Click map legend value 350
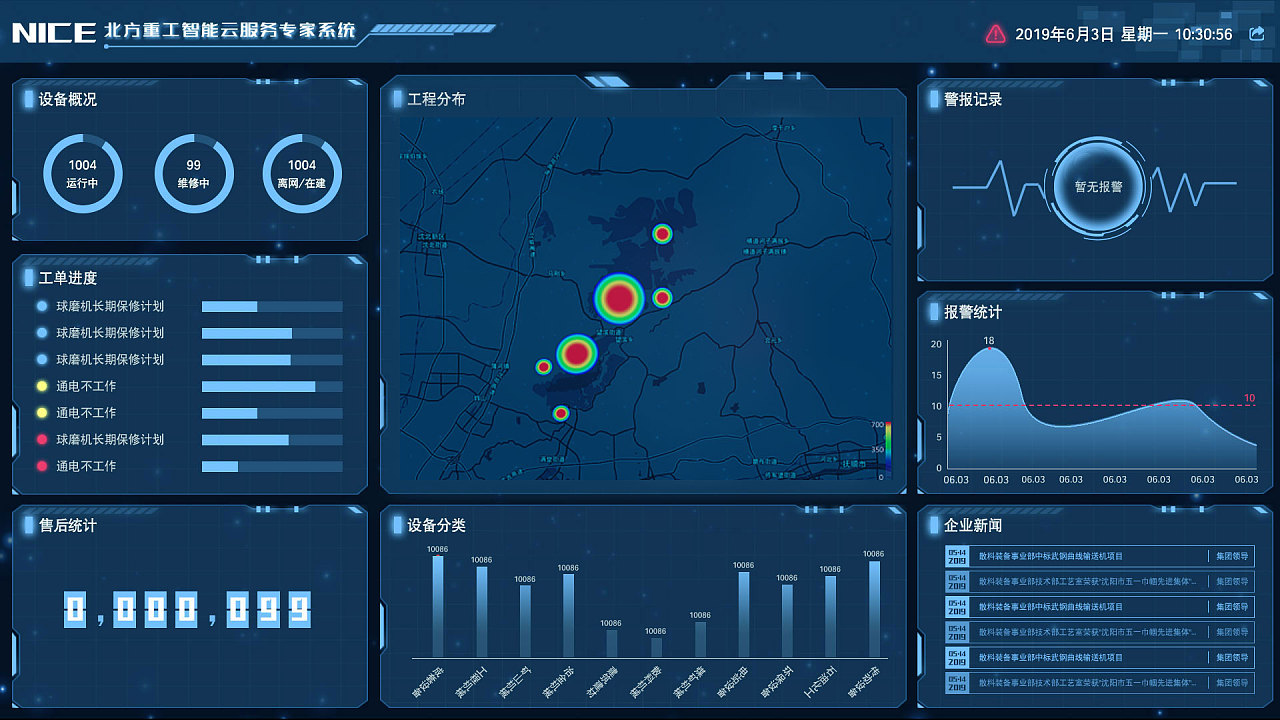Screen dimensions: 1280x720 pos(877,450)
